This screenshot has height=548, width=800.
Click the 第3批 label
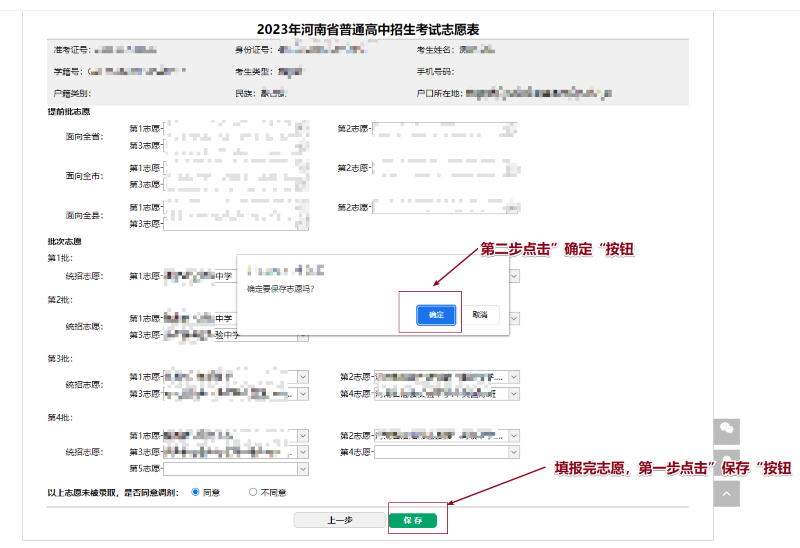(x=60, y=359)
